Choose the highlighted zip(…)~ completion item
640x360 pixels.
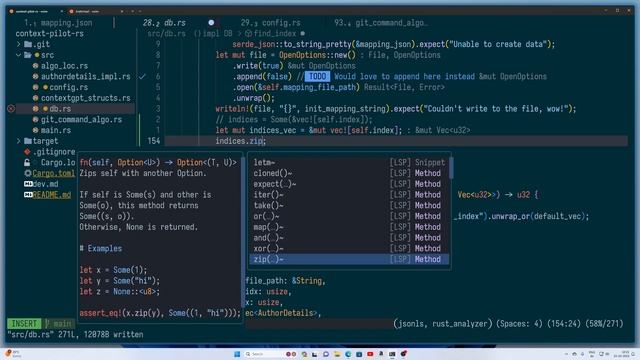[x=349, y=259]
